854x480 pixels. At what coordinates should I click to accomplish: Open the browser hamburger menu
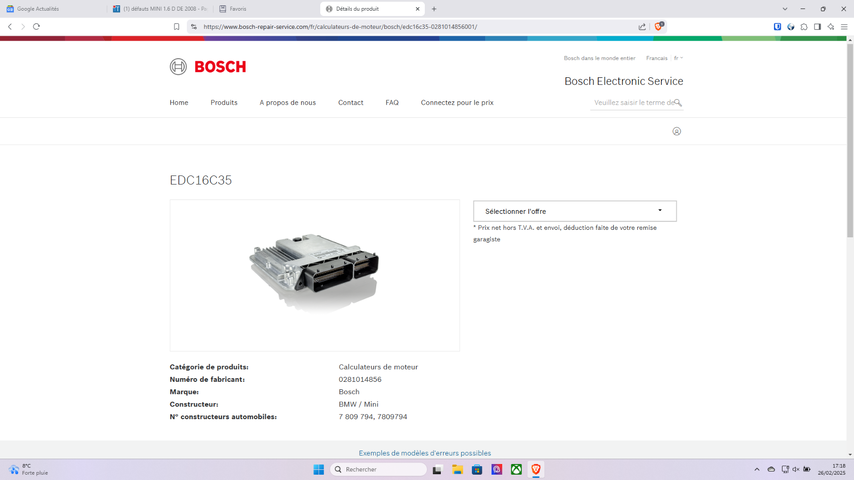[x=844, y=26]
